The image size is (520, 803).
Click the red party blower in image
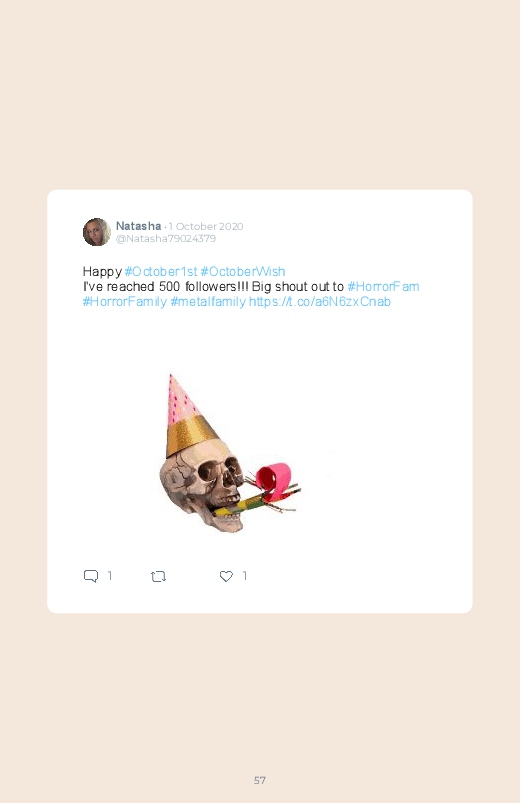tap(275, 477)
